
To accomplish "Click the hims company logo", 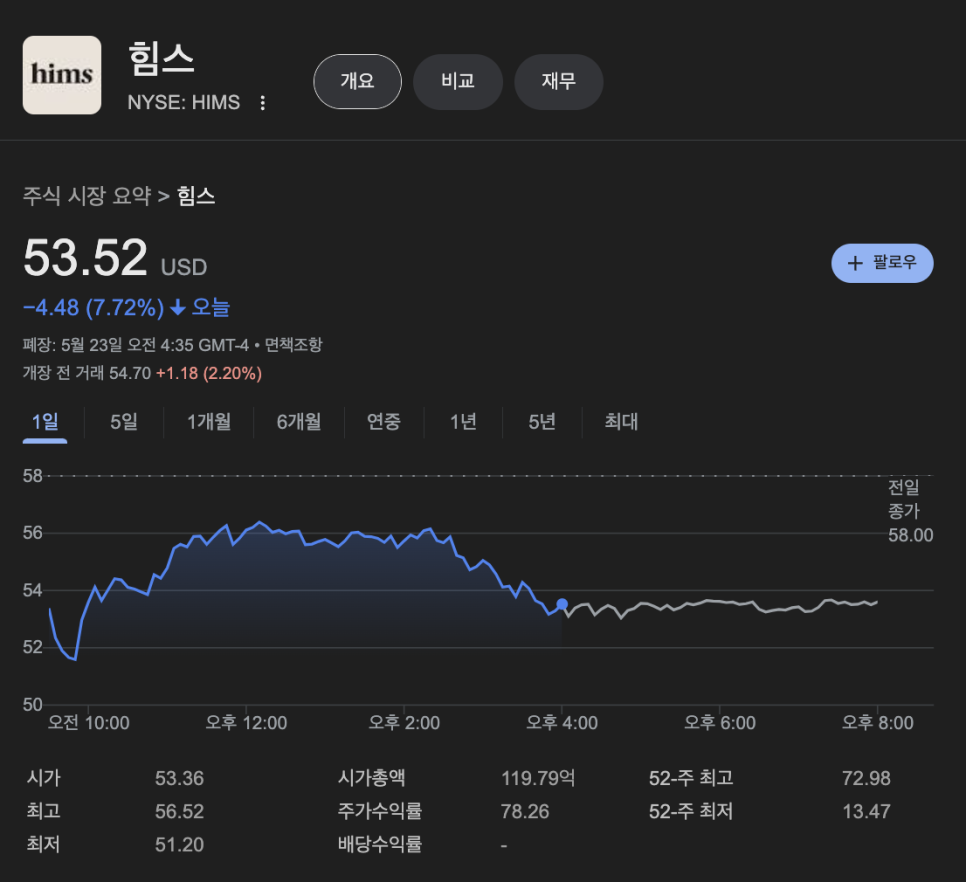I will pos(62,75).
